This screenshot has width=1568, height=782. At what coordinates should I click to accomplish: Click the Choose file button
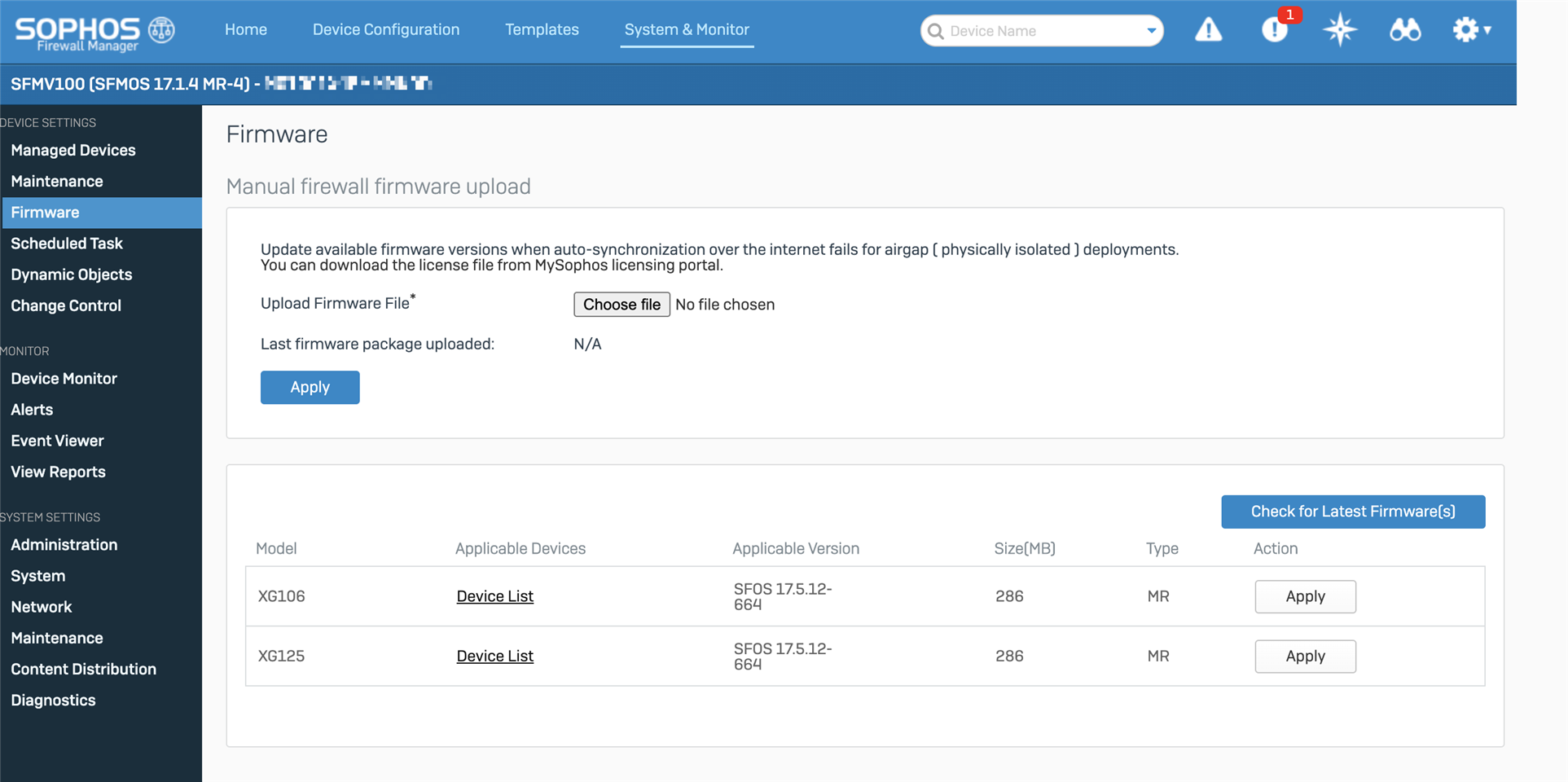621,305
